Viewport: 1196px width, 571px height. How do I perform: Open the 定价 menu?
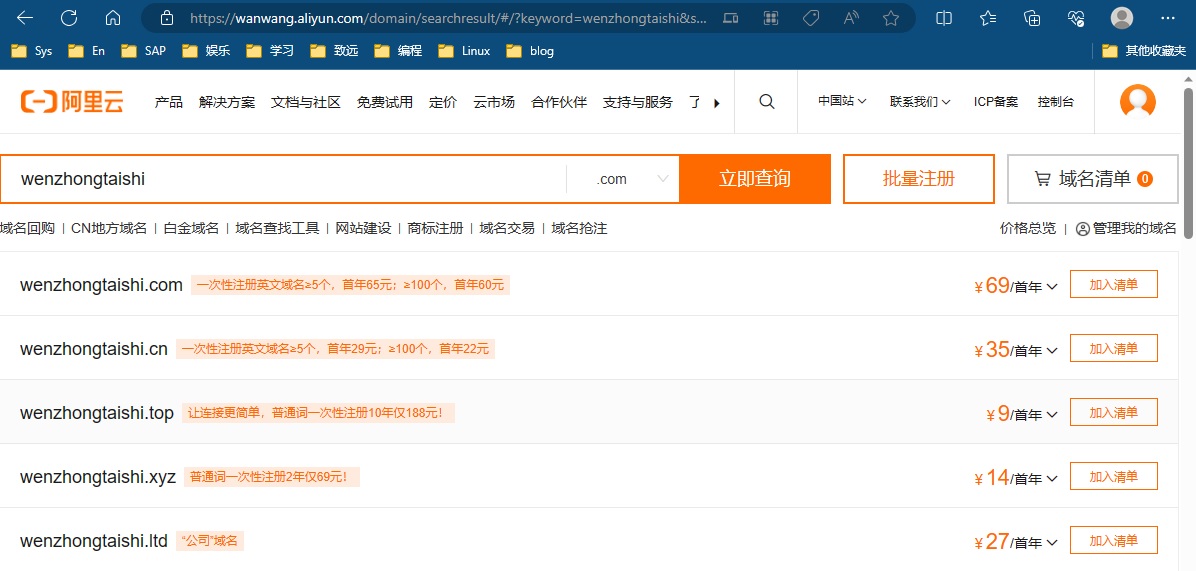(443, 101)
